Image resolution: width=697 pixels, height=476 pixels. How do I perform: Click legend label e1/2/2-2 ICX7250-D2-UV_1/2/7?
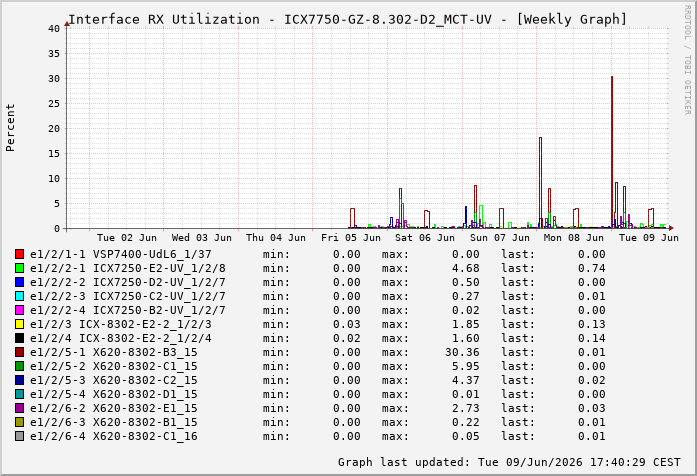(128, 282)
